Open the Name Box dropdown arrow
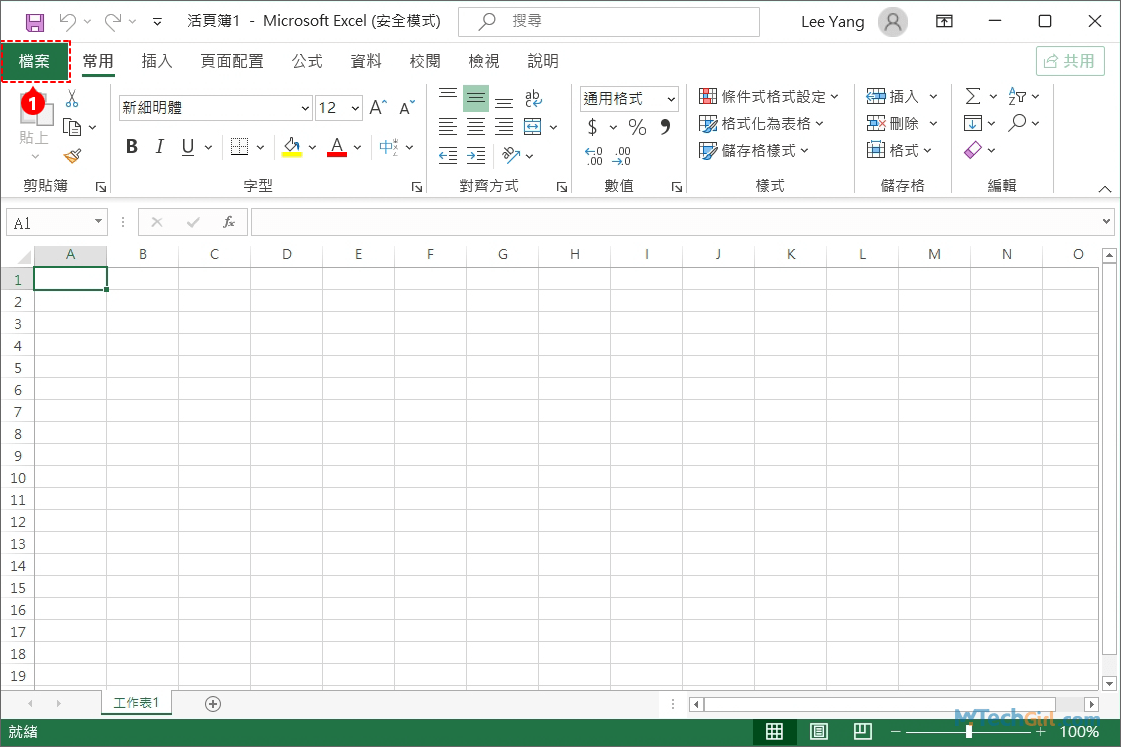 98,222
